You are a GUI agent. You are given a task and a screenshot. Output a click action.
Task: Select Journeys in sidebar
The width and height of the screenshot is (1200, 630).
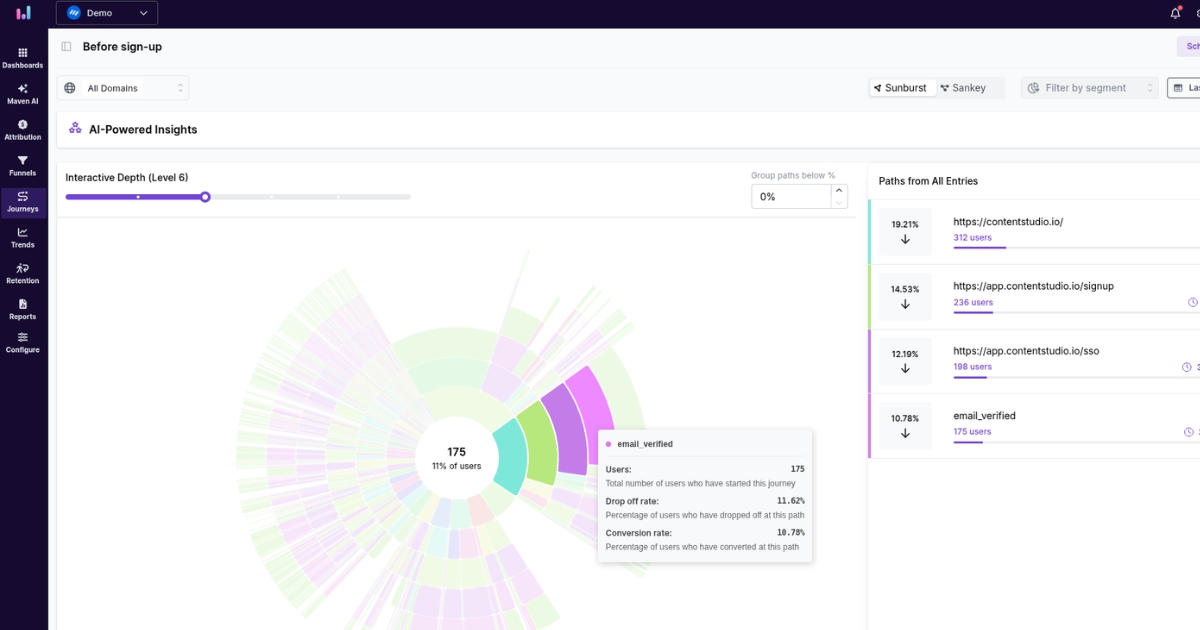pyautogui.click(x=23, y=202)
